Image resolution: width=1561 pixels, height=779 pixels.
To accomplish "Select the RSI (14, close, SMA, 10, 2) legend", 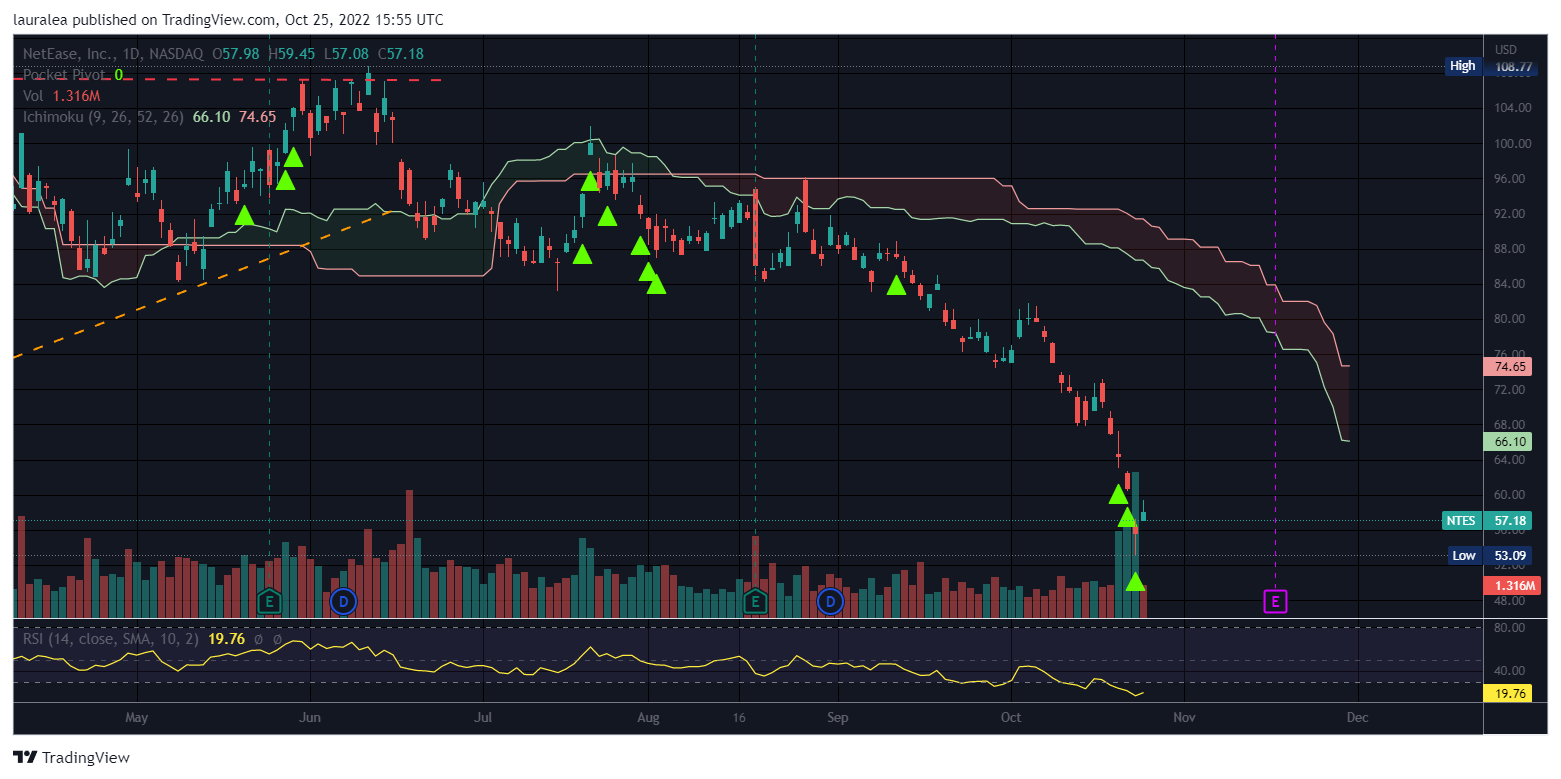I will [111, 639].
